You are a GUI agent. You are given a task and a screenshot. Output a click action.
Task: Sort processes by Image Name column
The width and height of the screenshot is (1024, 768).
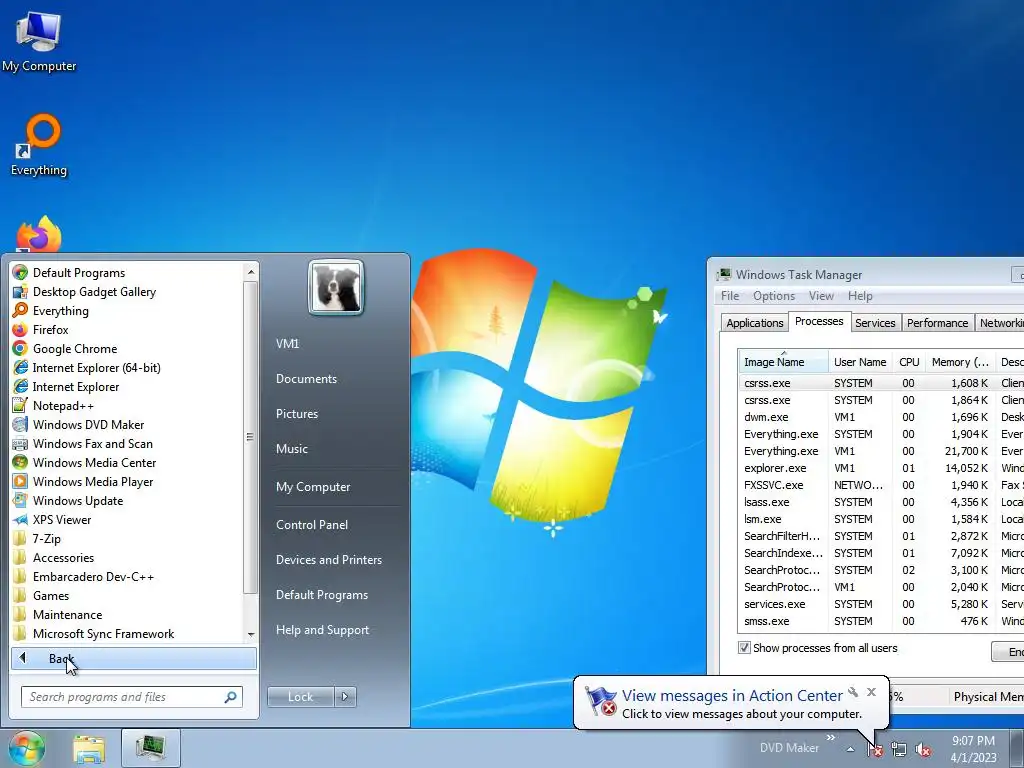(783, 362)
